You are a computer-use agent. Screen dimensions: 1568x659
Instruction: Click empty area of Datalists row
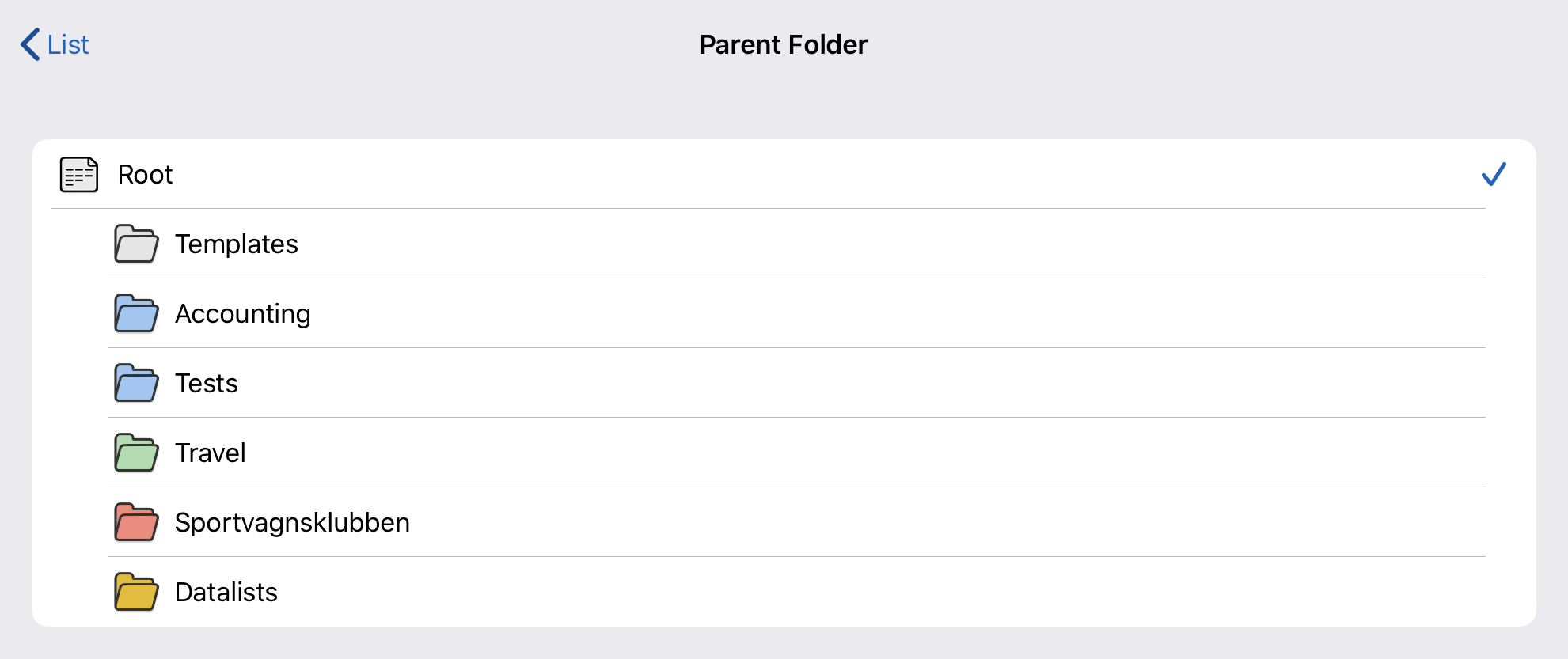click(871, 592)
